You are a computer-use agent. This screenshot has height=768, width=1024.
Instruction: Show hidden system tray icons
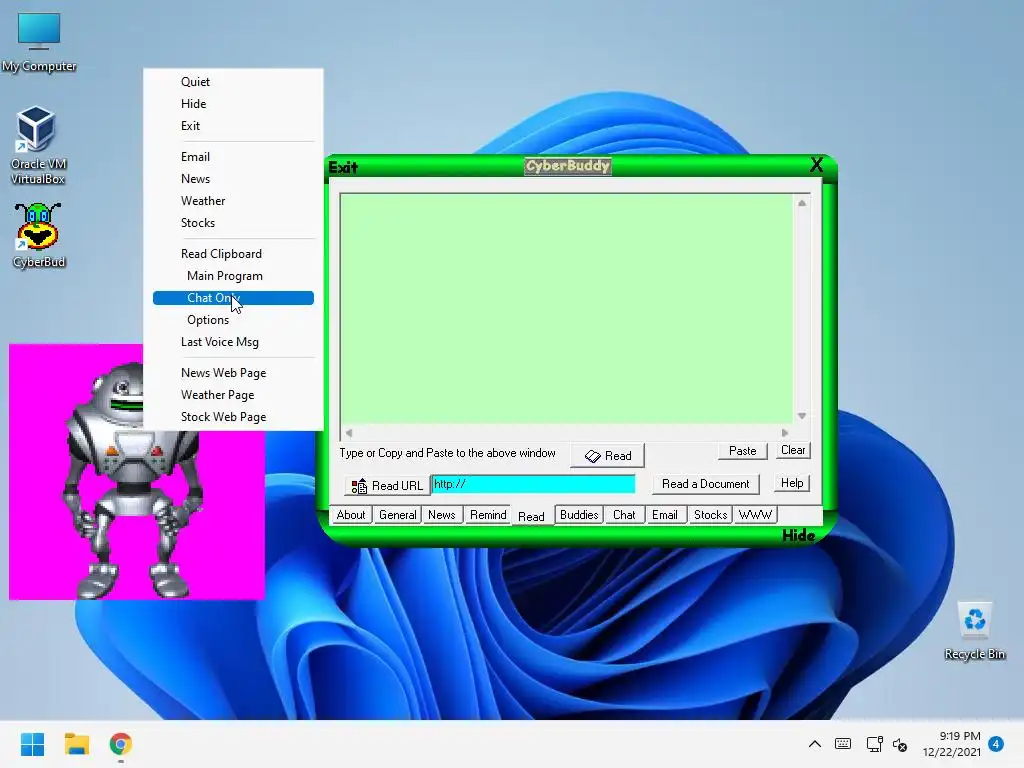[x=814, y=744]
